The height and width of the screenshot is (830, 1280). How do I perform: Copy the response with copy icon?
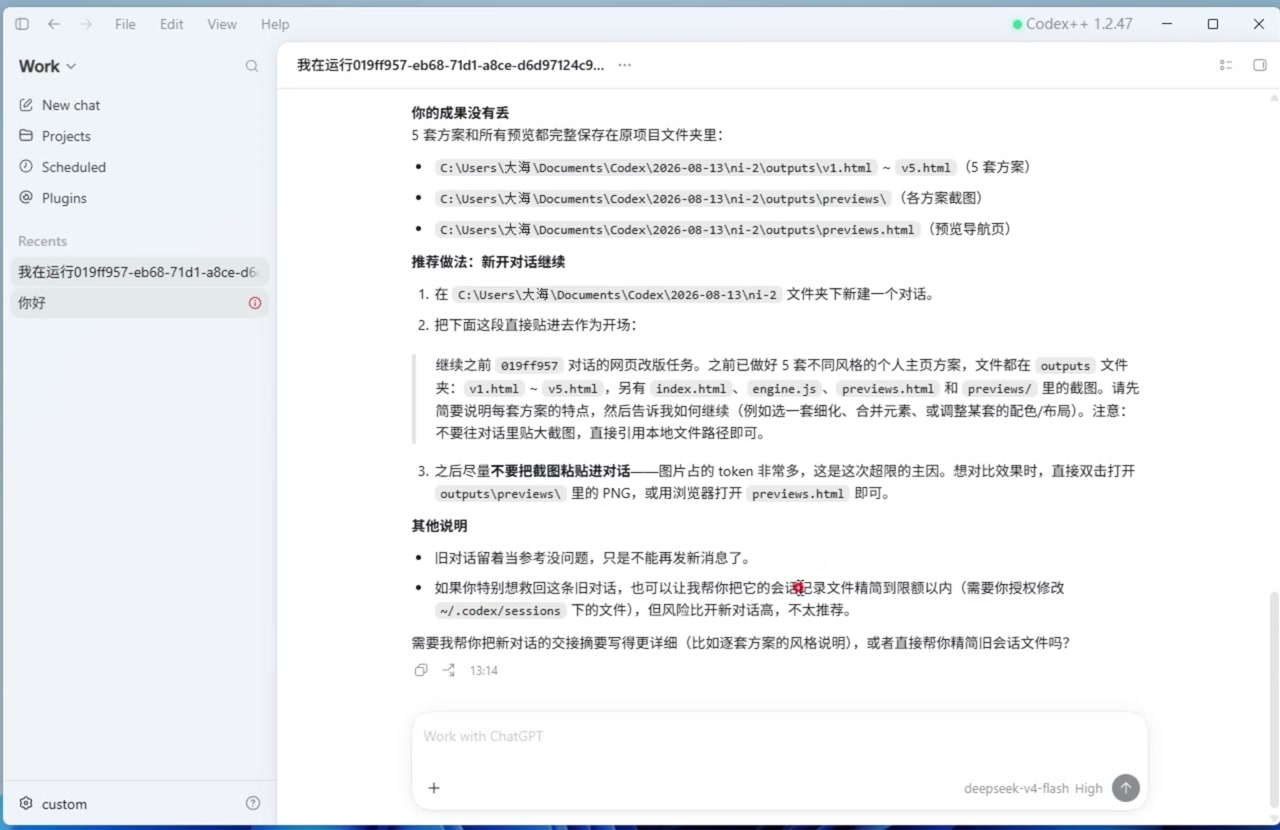pos(421,670)
